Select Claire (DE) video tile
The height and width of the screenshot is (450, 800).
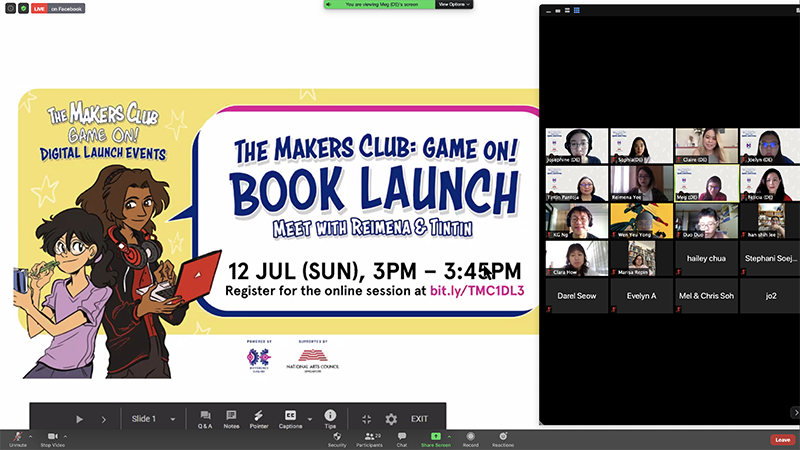tap(706, 146)
